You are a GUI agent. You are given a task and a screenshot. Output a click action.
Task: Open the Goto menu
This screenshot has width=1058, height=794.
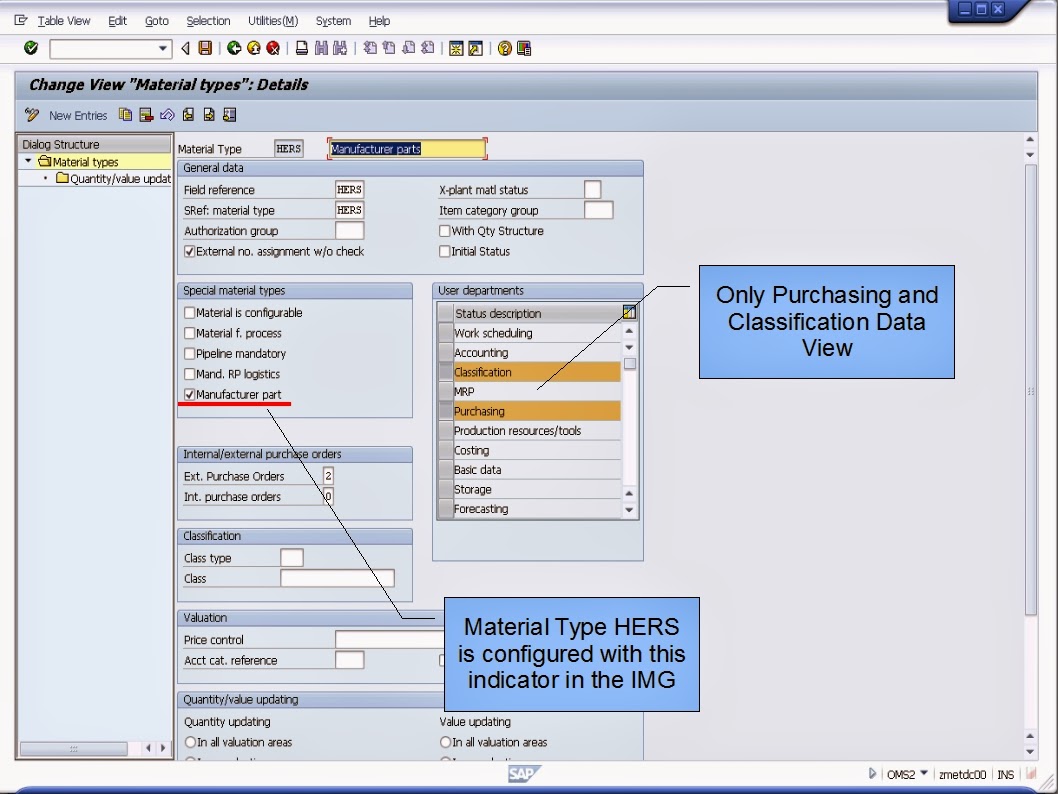click(157, 21)
